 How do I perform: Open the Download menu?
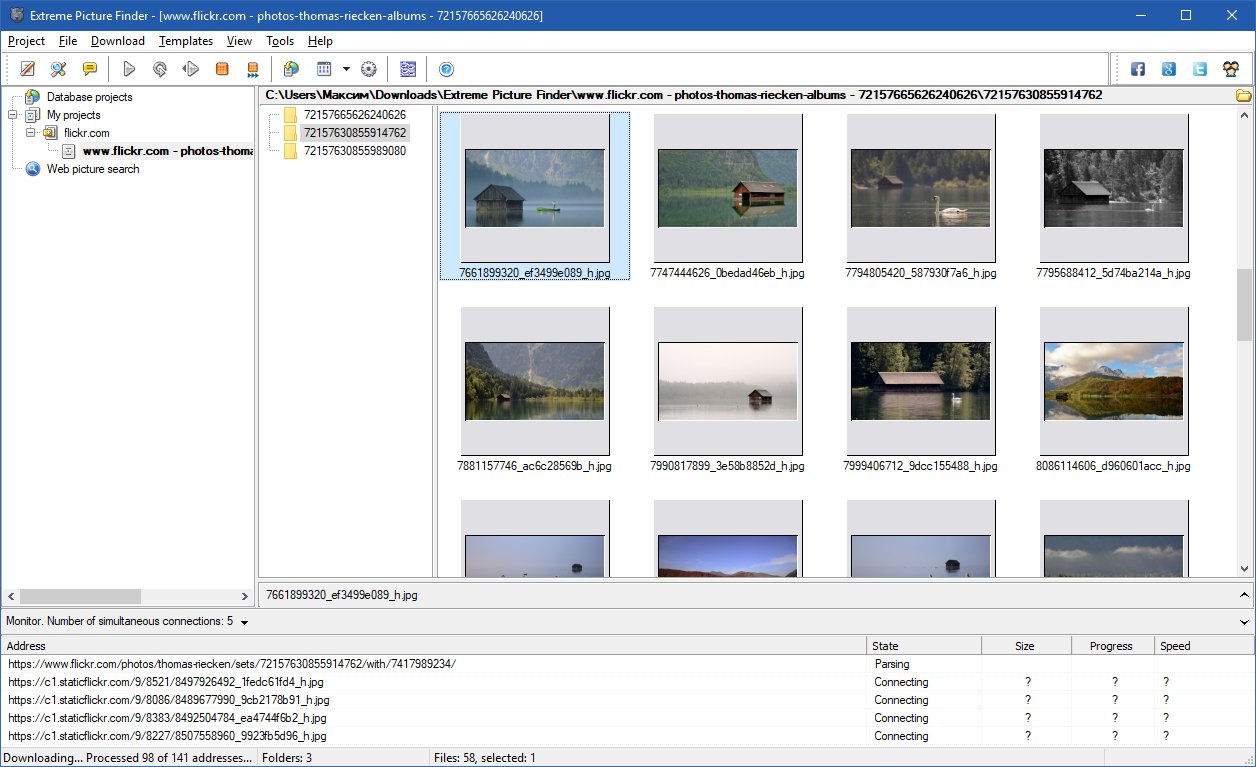click(x=118, y=41)
